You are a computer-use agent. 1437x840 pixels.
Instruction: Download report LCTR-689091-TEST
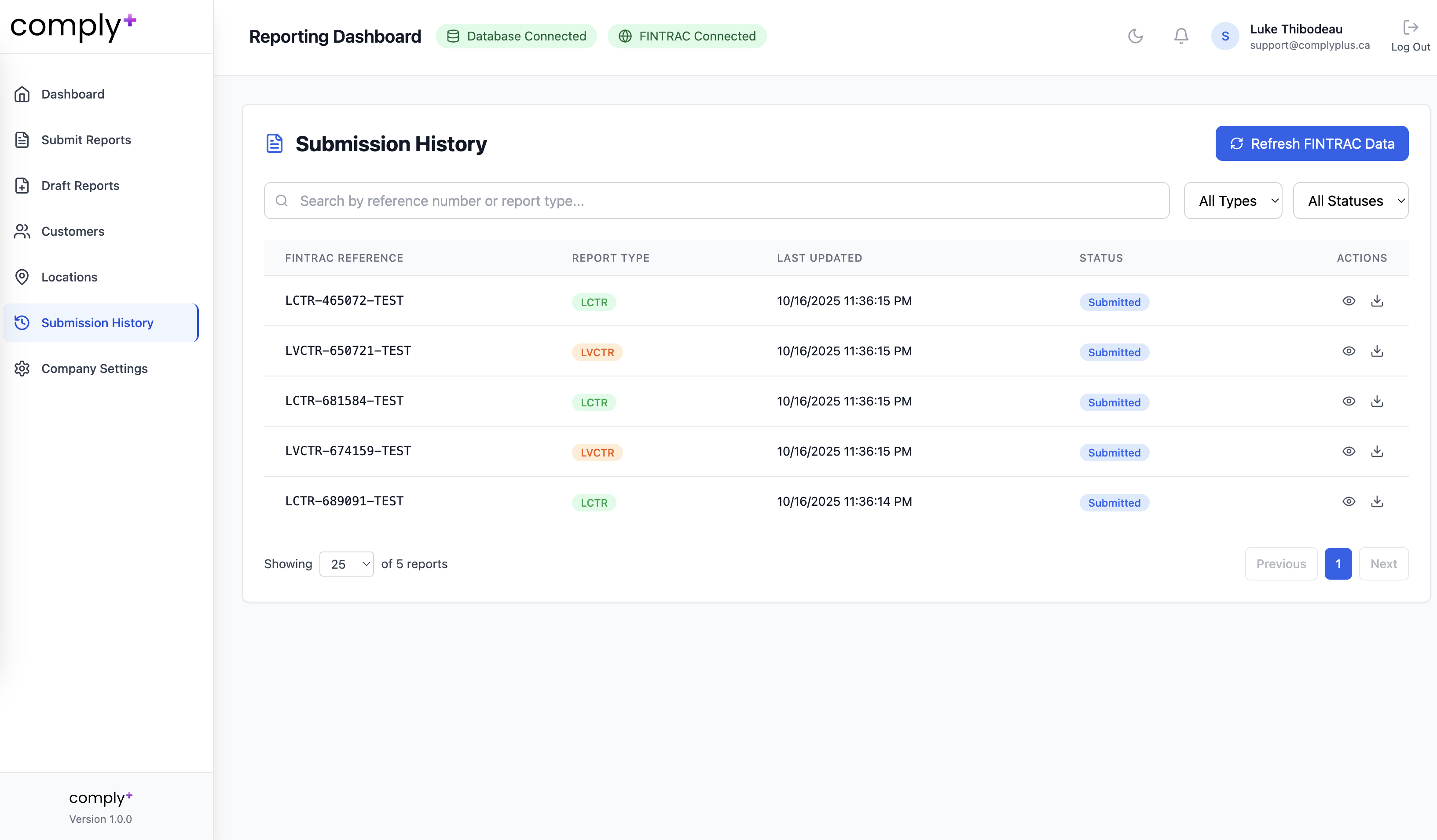click(1377, 501)
